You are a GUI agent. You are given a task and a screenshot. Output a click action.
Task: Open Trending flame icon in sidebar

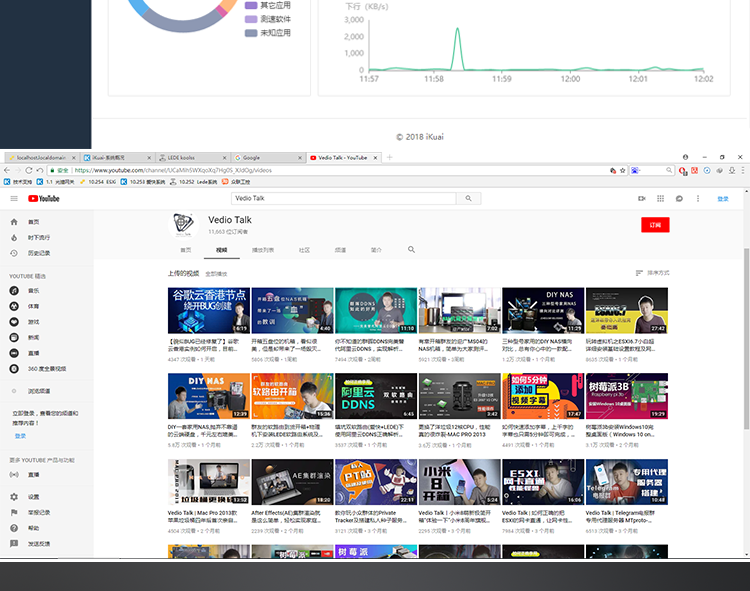point(14,238)
